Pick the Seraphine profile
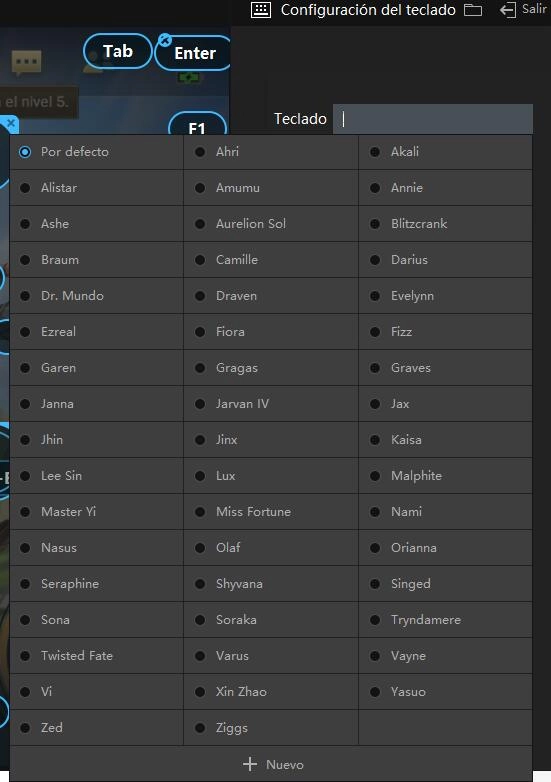 click(97, 584)
